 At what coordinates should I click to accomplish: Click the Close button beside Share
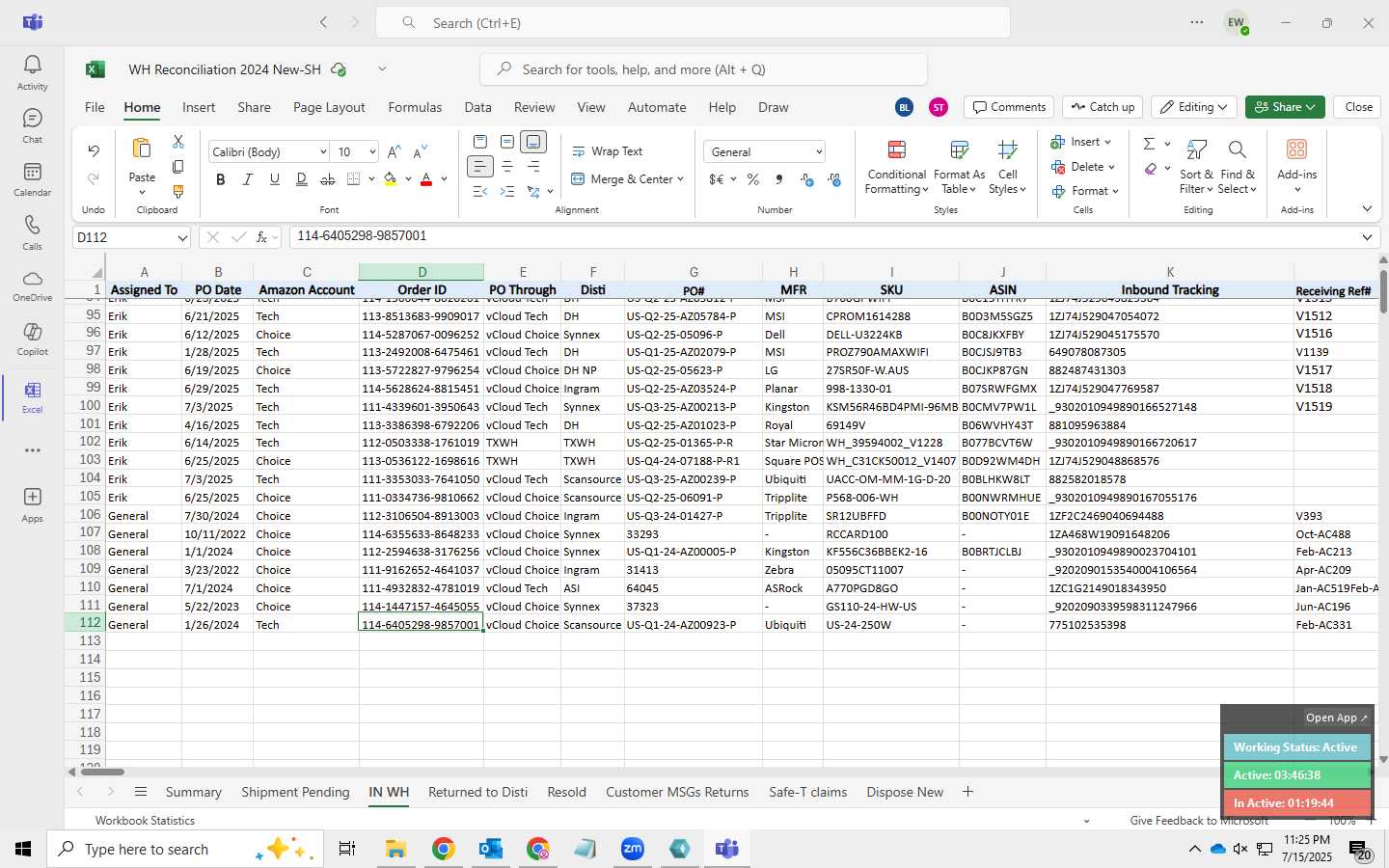tap(1358, 107)
